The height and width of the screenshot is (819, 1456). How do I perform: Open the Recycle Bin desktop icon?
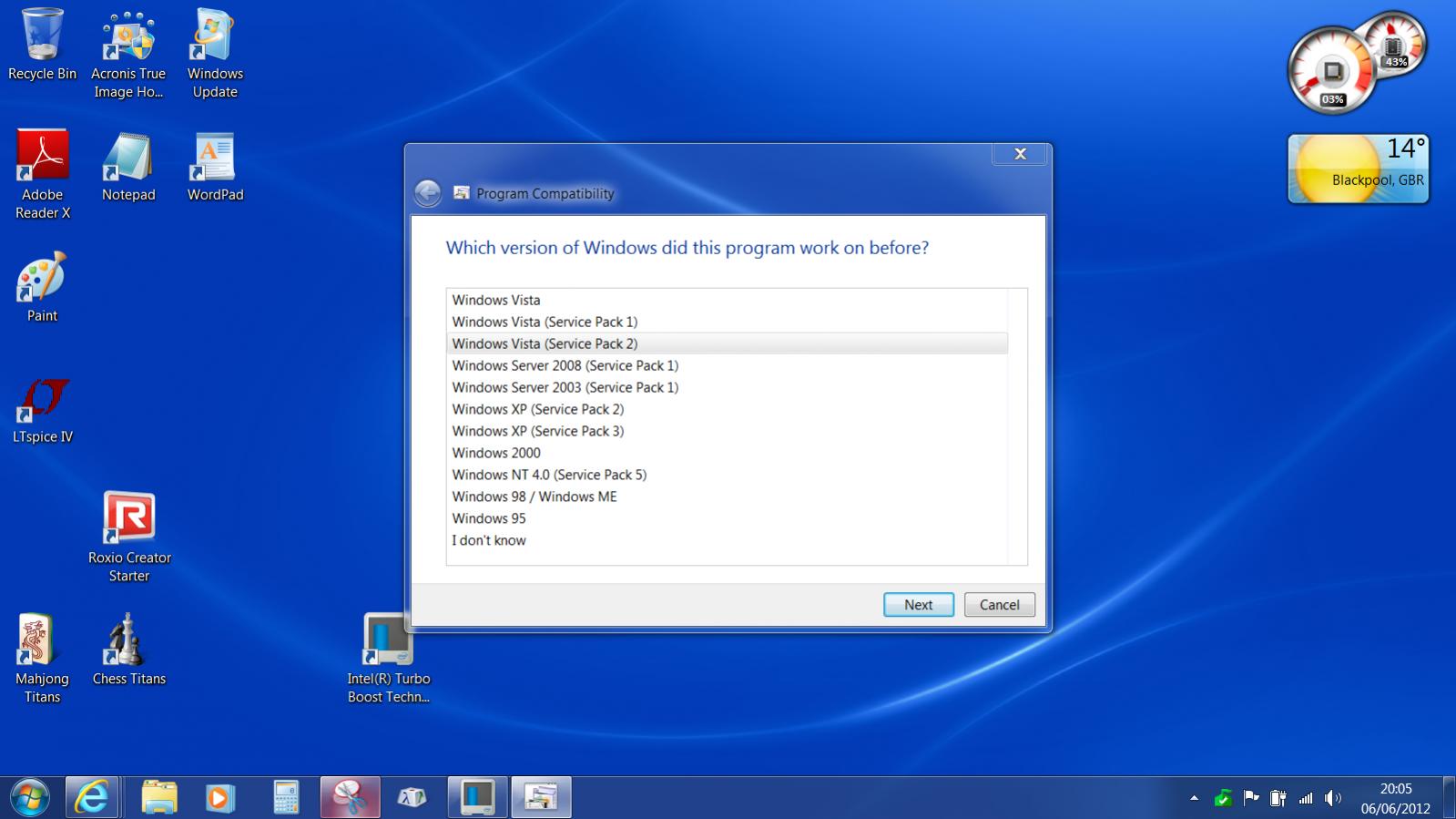tap(42, 46)
